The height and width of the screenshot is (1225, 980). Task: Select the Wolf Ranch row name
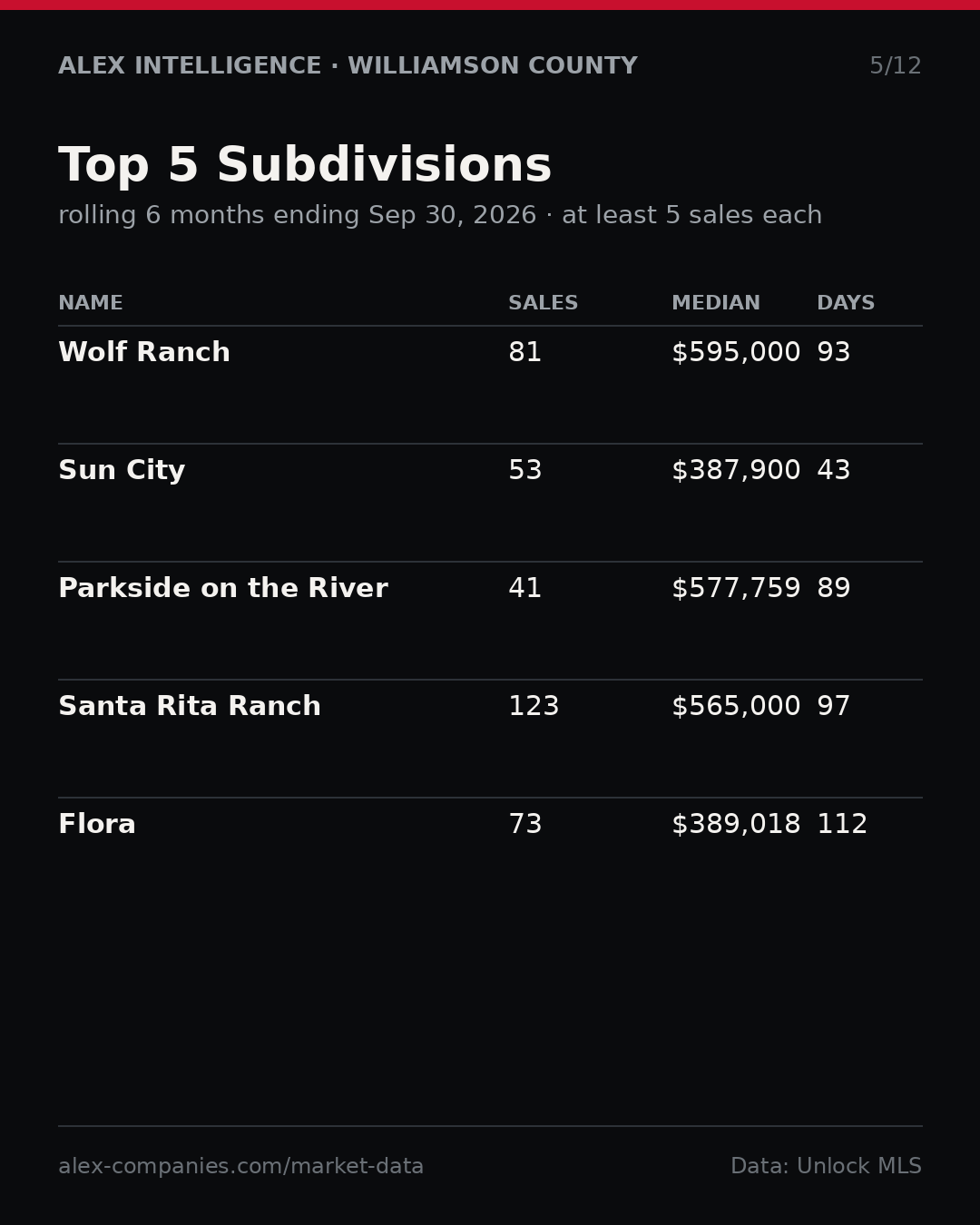[x=144, y=353]
